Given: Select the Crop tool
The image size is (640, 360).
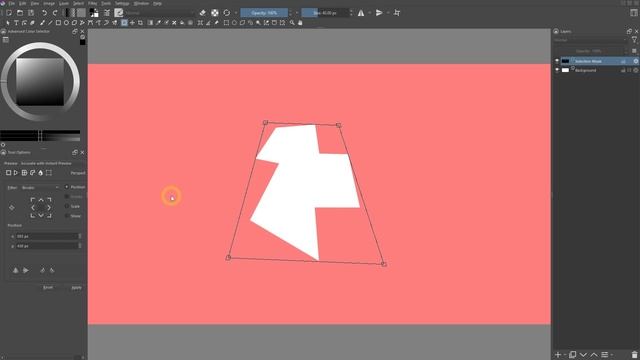Looking at the screenshot, I should tap(140, 23).
